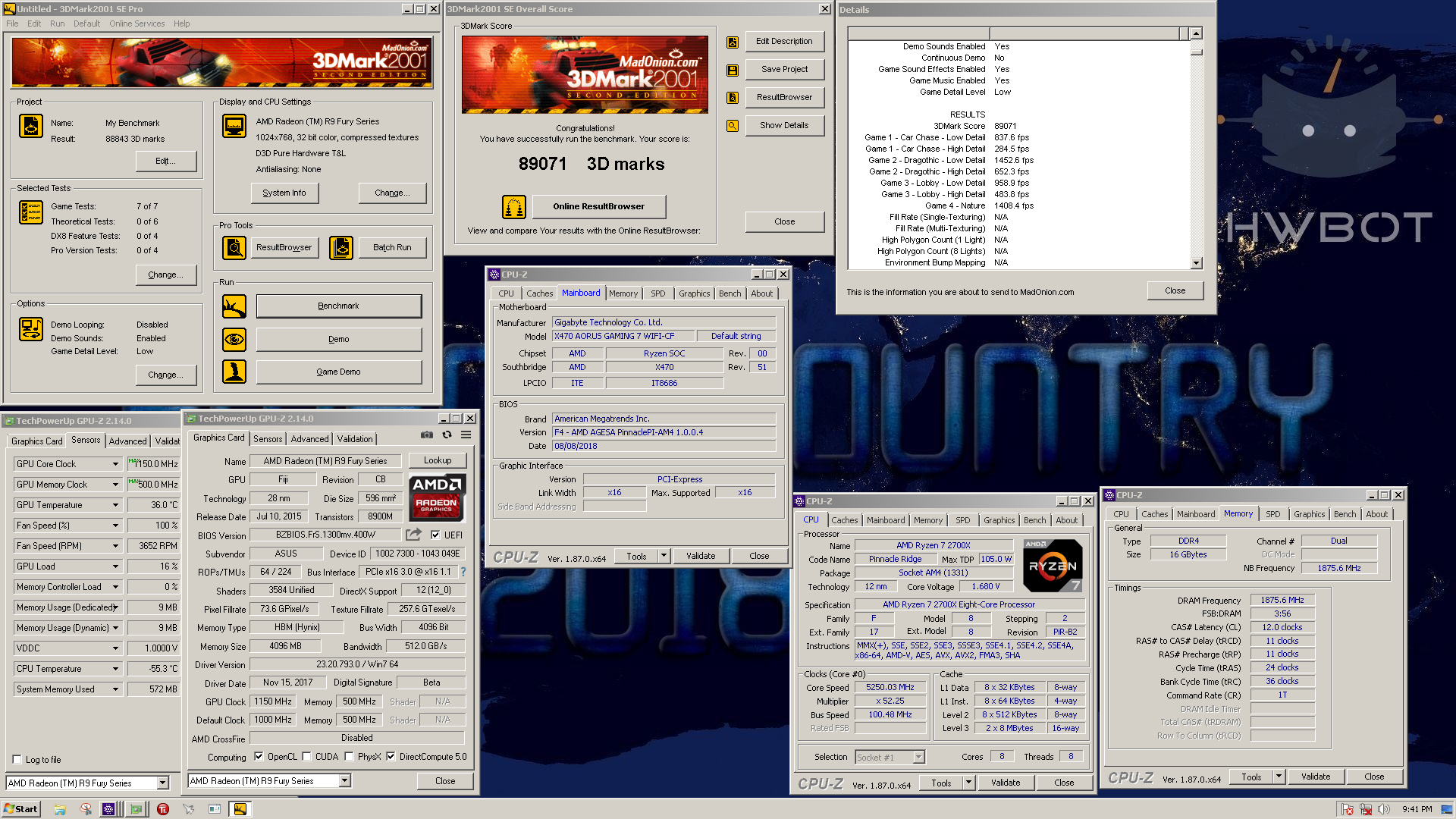Viewport: 1456px width, 819px height.
Task: Click the Online ResultBrowser button
Action: coord(598,206)
